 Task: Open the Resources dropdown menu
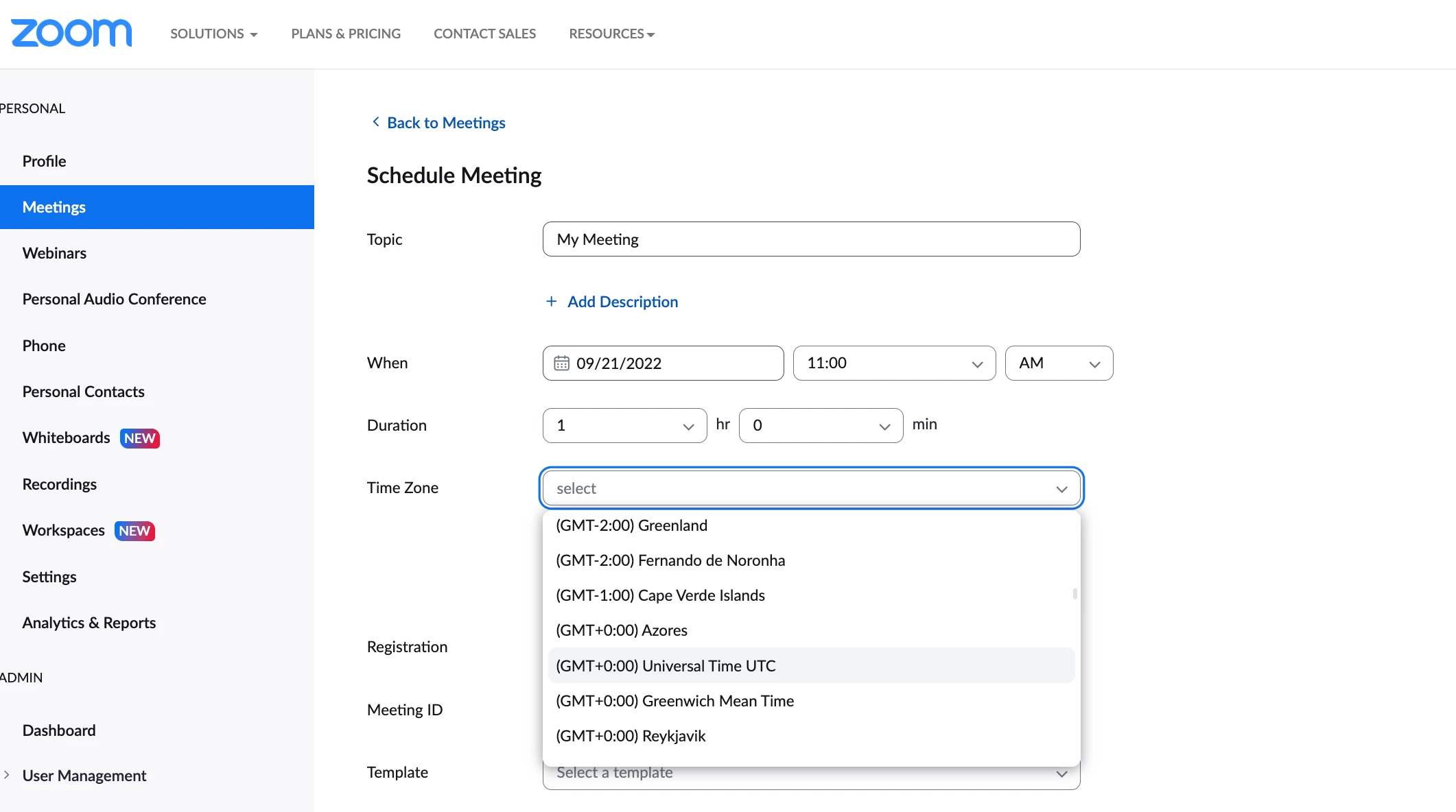click(x=611, y=34)
